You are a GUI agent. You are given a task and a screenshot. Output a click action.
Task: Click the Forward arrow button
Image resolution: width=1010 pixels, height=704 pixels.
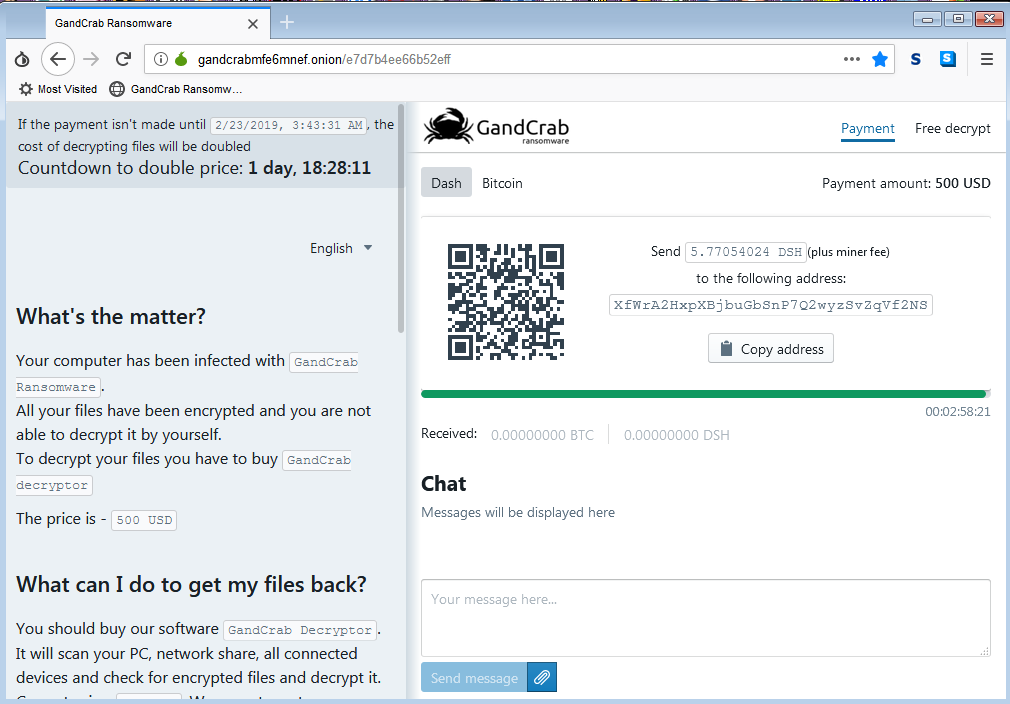[x=91, y=59]
